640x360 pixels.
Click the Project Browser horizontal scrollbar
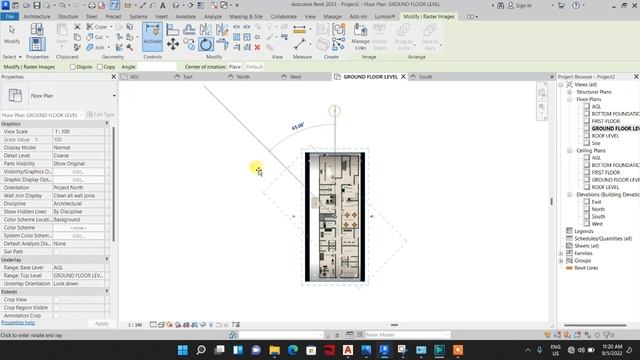point(595,325)
